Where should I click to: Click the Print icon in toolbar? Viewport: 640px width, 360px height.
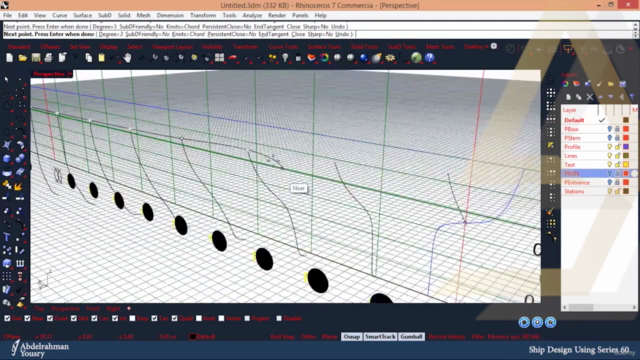coord(49,58)
